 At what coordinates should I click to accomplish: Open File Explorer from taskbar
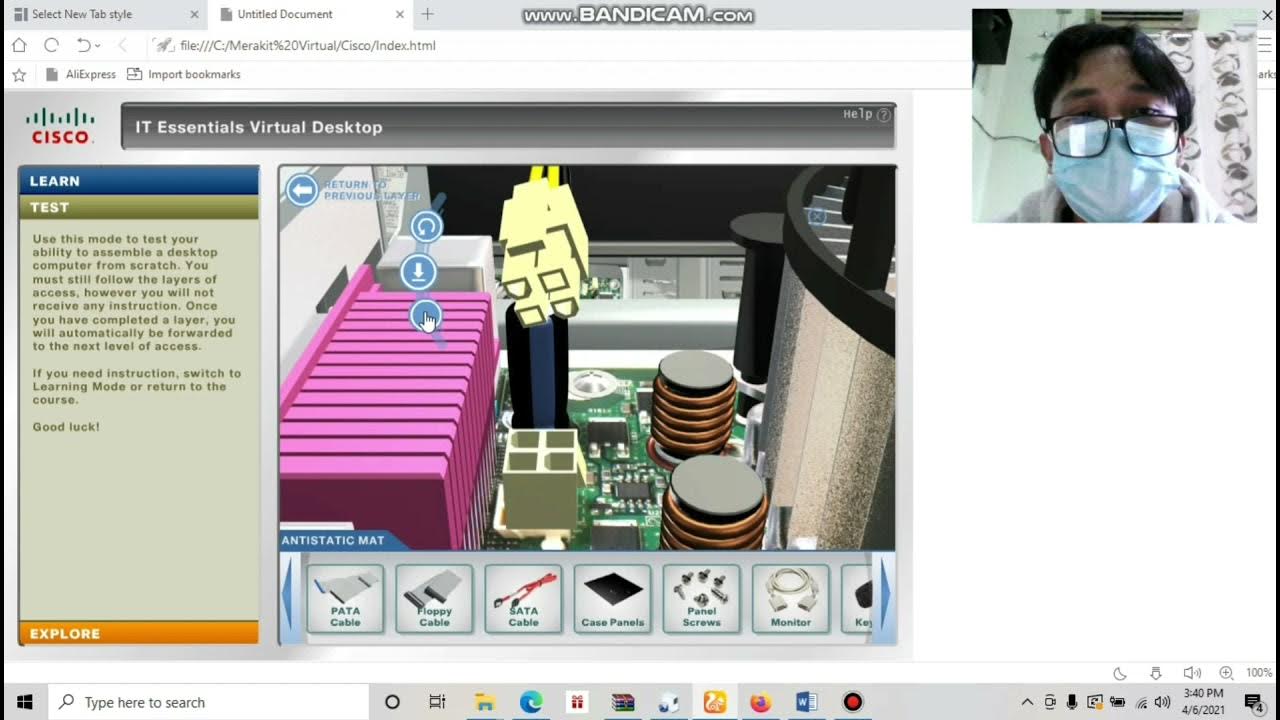coord(484,702)
